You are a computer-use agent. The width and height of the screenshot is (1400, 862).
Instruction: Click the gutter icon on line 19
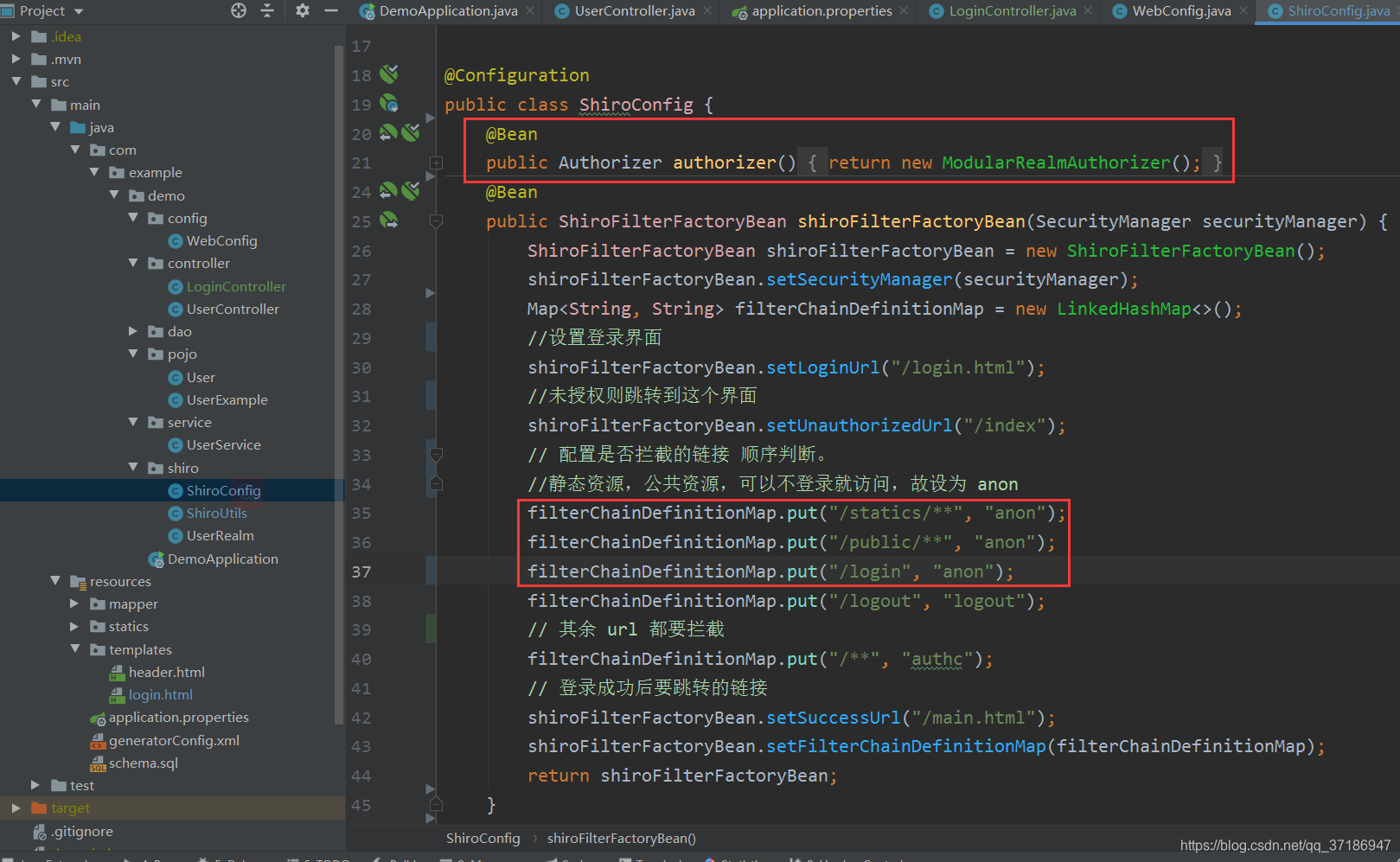(x=389, y=104)
